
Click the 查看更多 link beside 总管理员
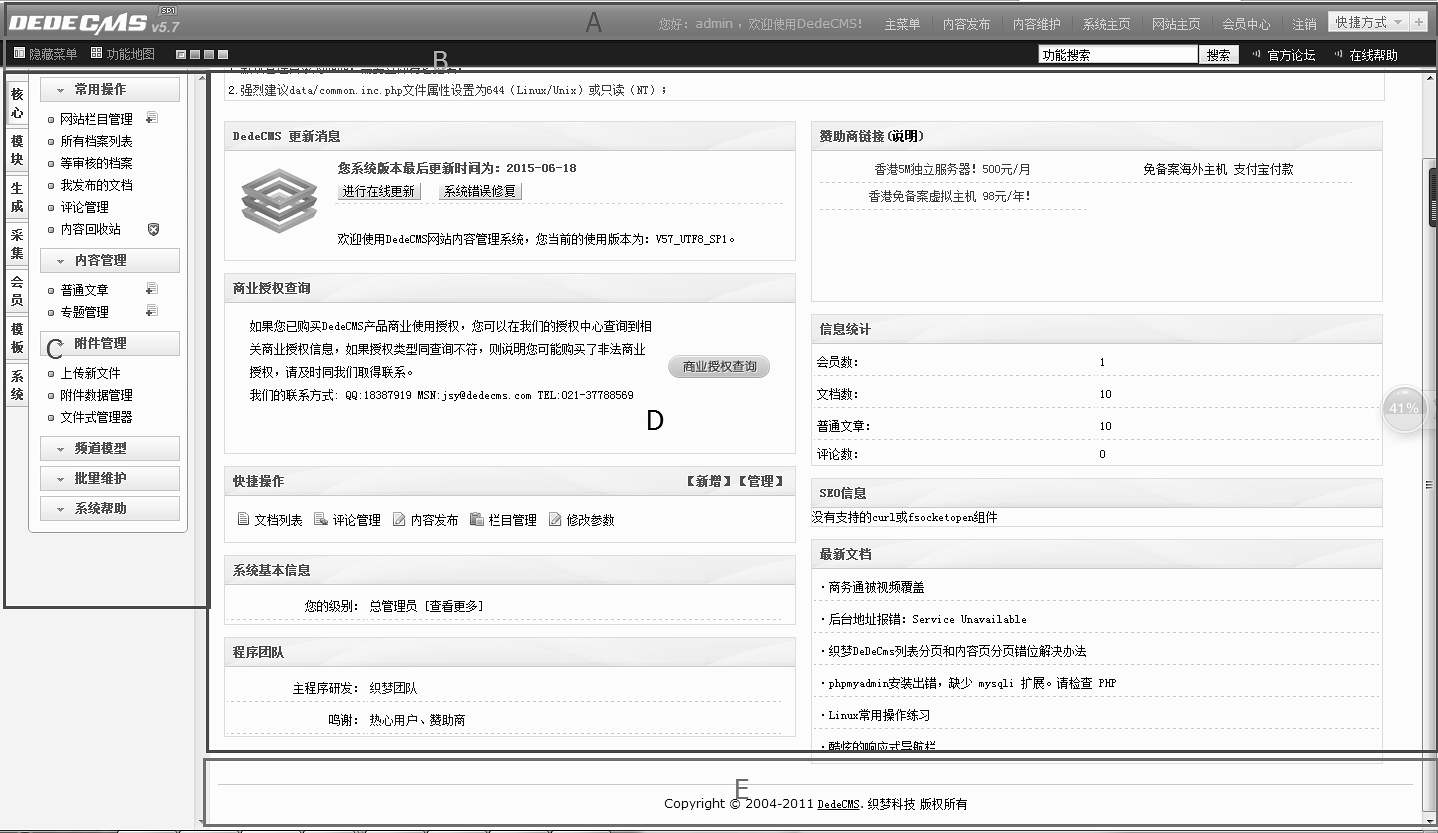coord(453,606)
